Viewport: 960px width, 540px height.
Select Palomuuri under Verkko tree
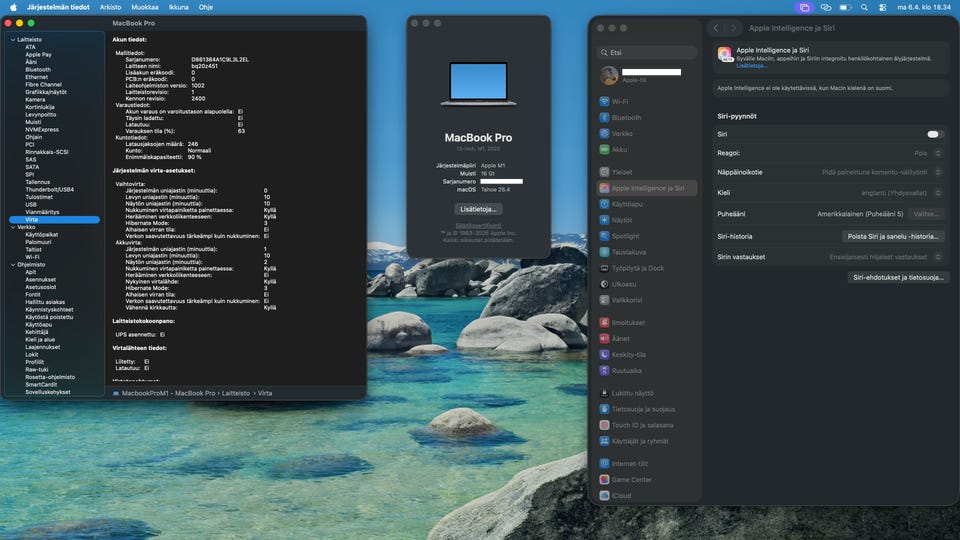tap(38, 242)
